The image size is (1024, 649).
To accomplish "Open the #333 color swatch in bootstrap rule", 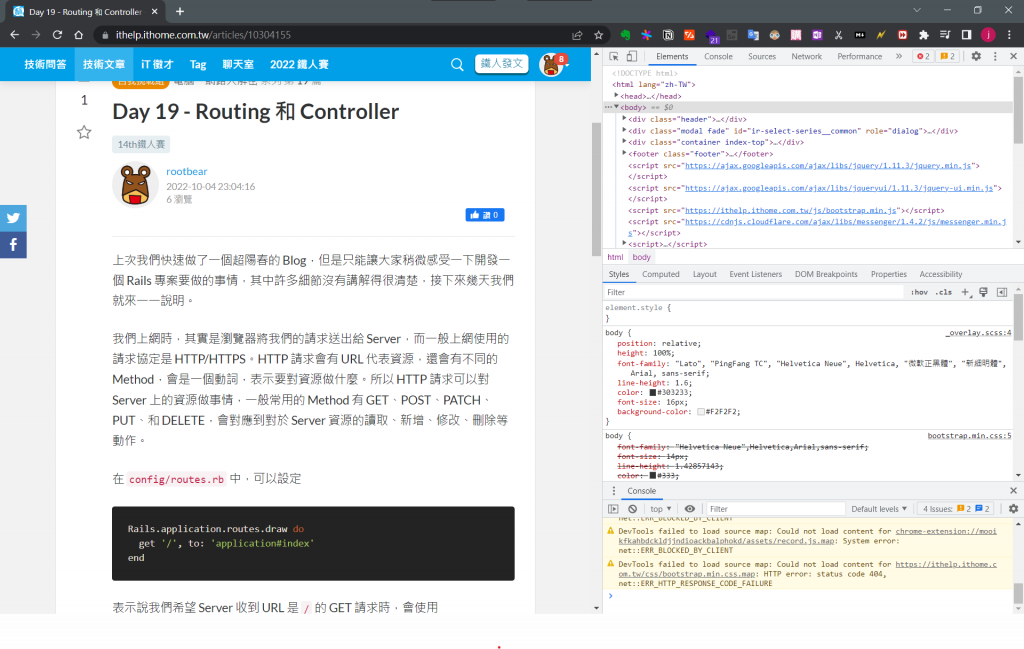I will 652,476.
